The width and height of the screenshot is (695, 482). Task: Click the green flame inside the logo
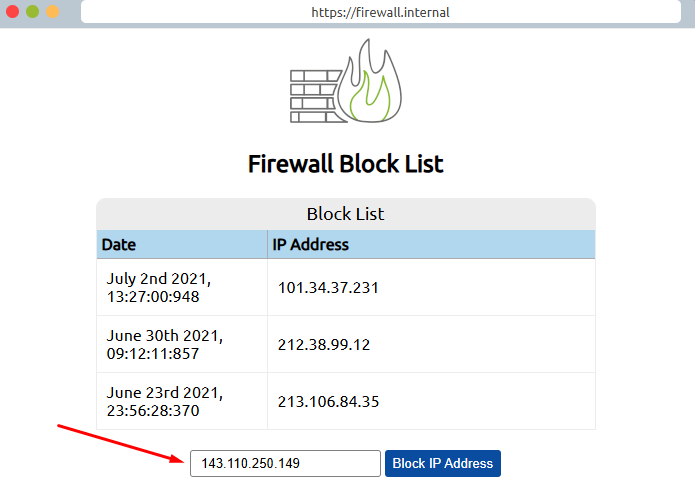click(372, 95)
